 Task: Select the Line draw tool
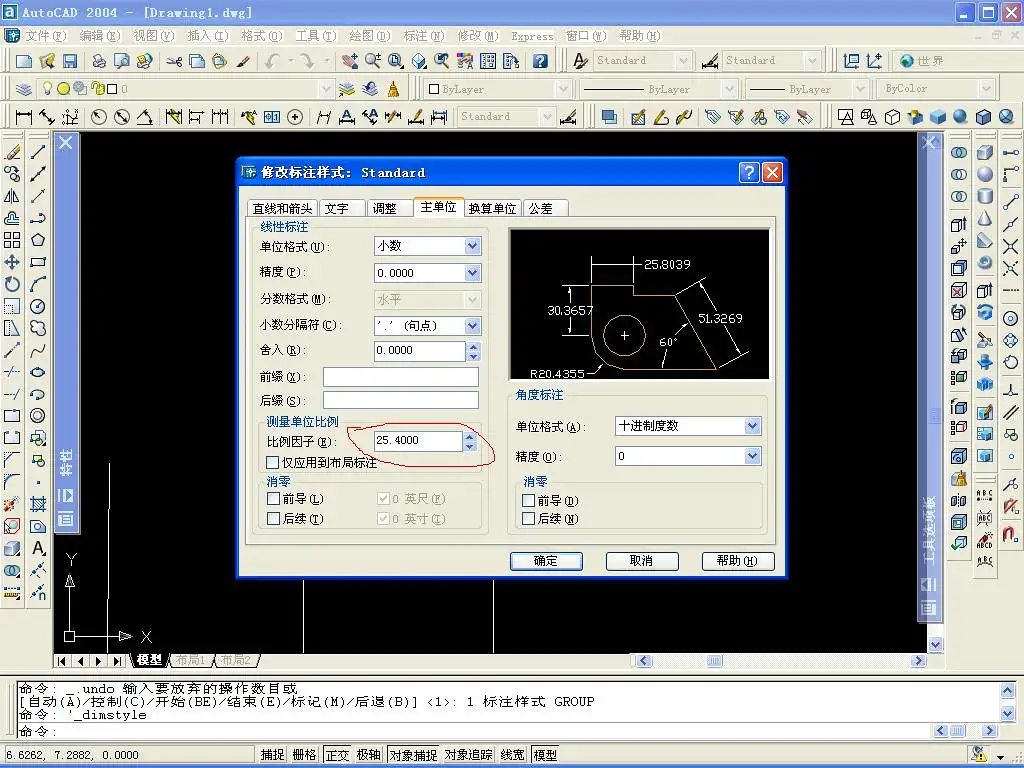pos(38,152)
